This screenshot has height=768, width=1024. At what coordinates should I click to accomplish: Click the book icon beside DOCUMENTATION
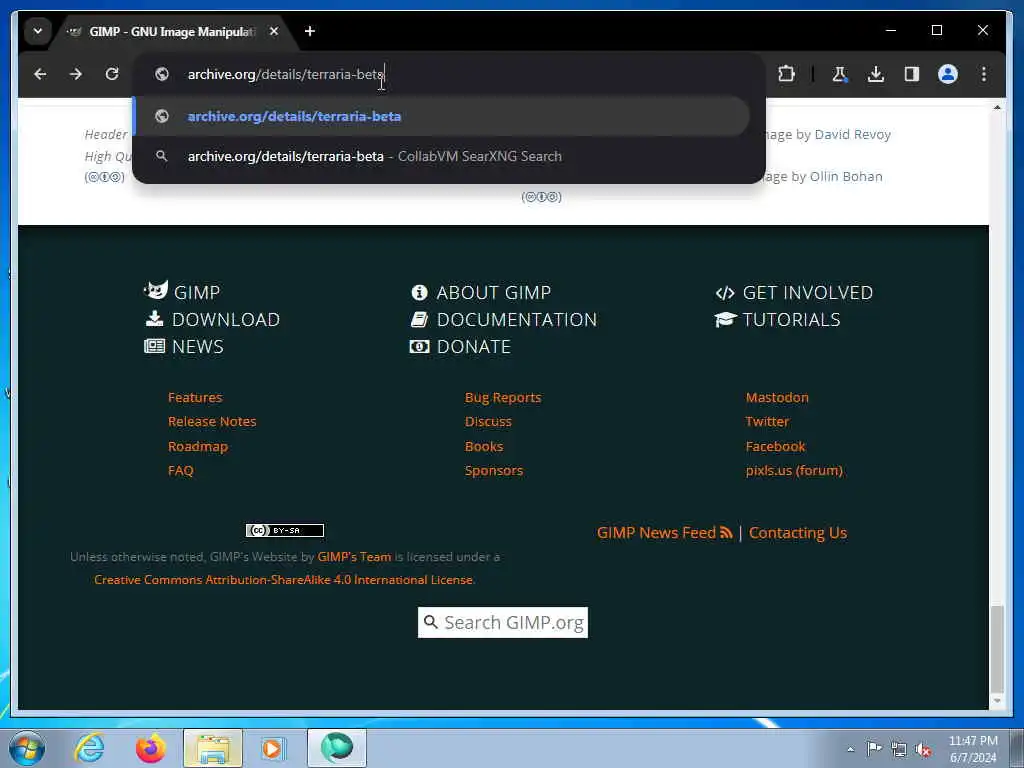pos(419,319)
